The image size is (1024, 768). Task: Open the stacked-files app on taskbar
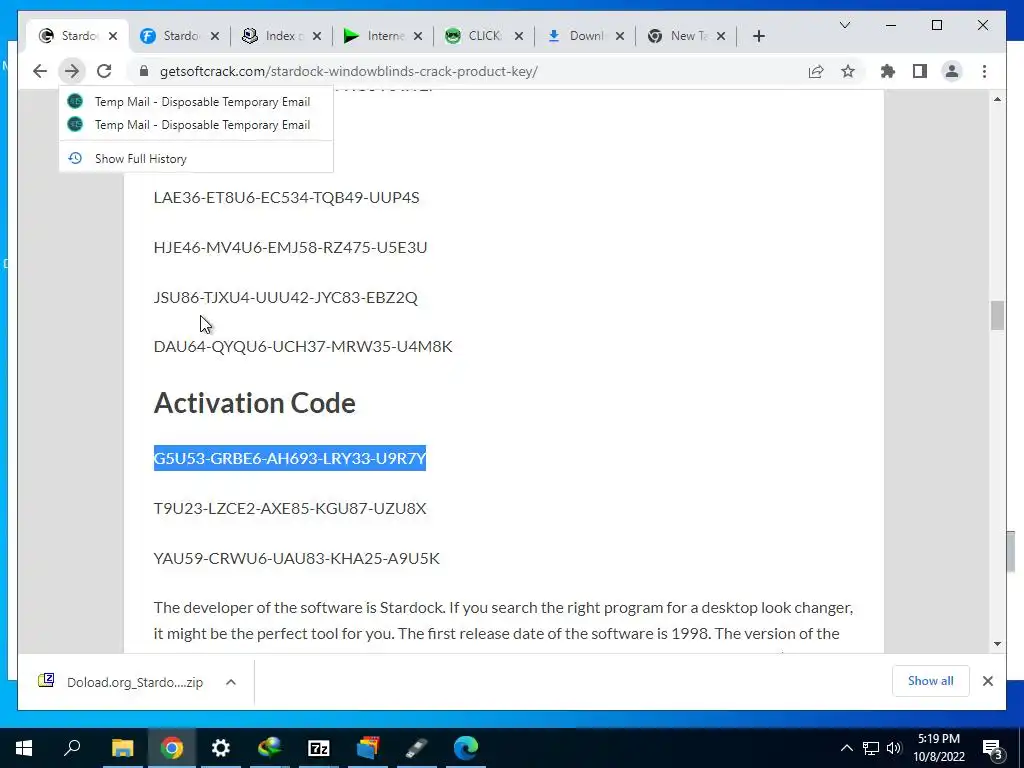pyautogui.click(x=368, y=748)
